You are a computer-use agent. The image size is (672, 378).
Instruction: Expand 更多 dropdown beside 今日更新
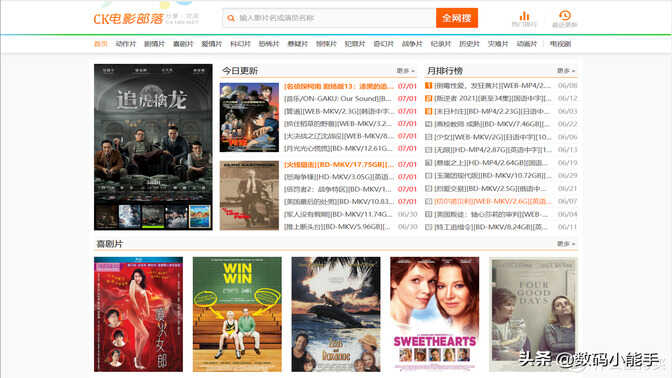click(x=405, y=71)
